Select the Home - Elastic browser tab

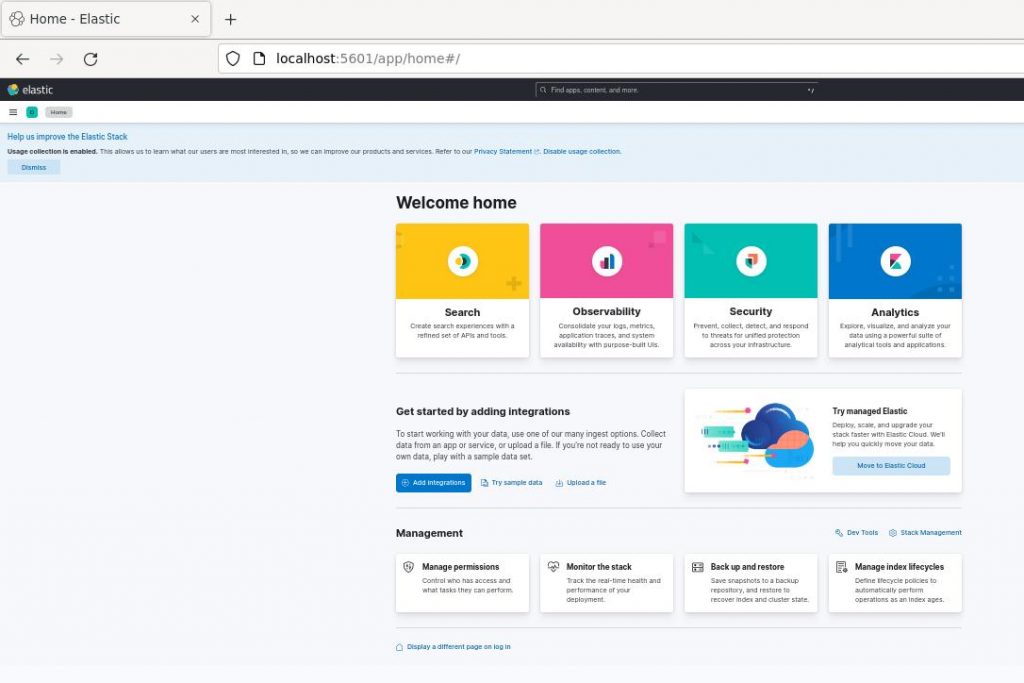click(106, 19)
